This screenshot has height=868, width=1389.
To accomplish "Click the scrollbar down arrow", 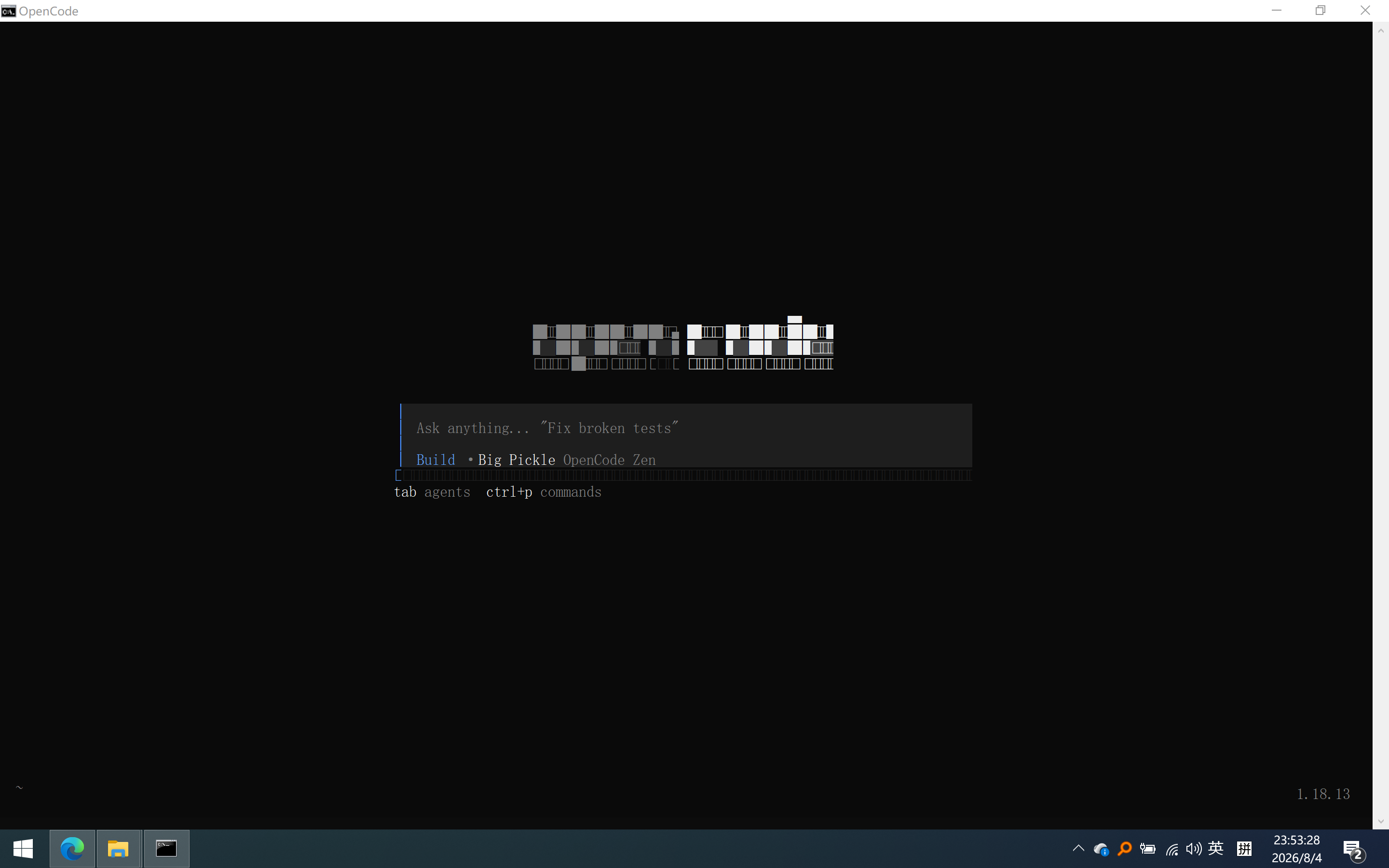I will [x=1381, y=822].
